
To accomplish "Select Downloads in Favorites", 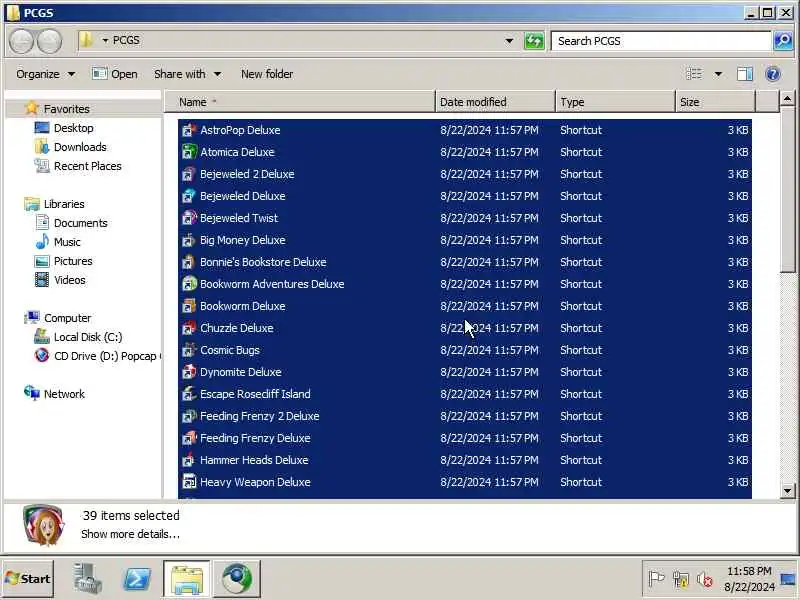I will [71, 147].
